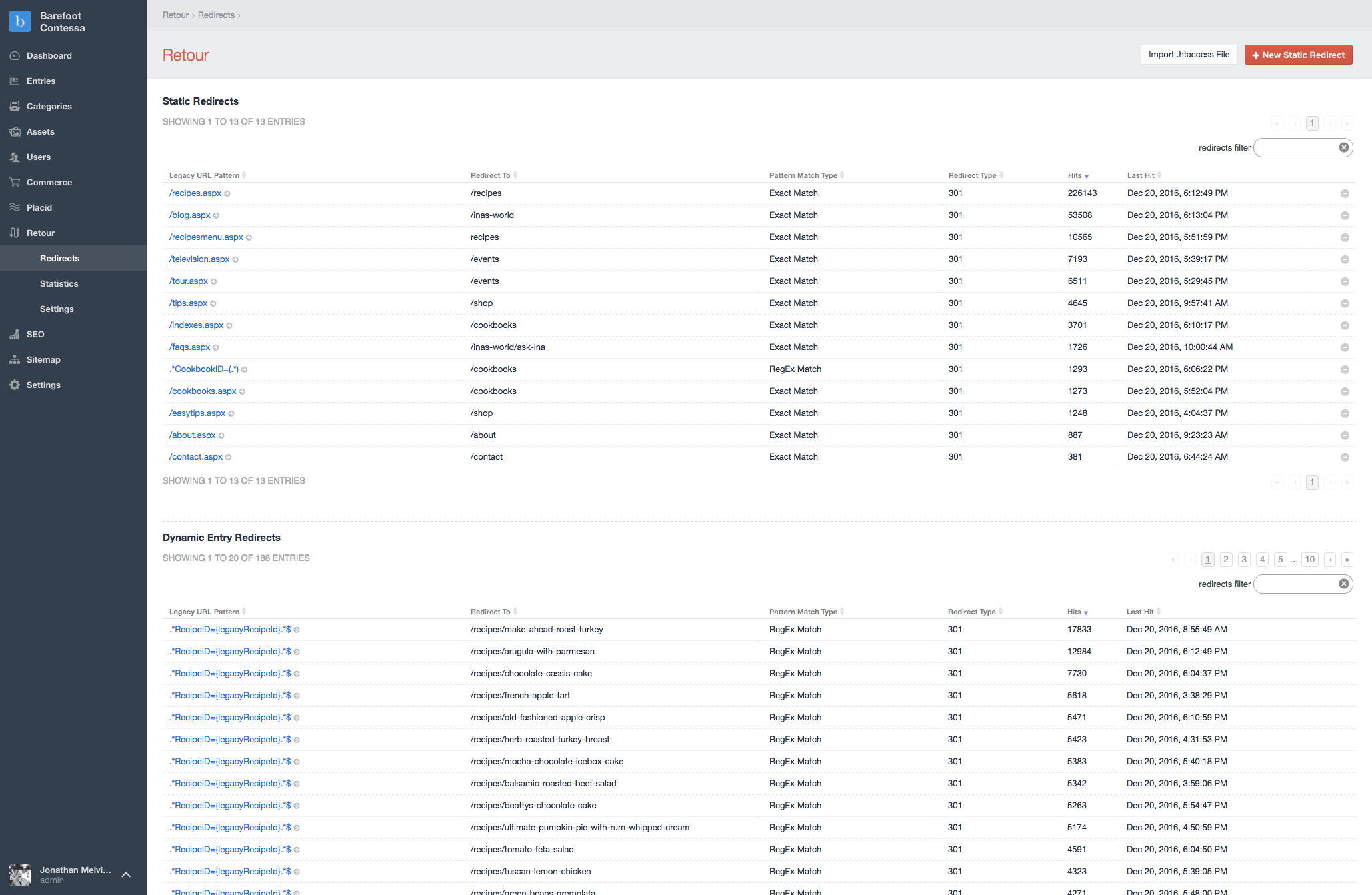The height and width of the screenshot is (895, 1372).
Task: Delete the /contact.aspx redirect row
Action: pos(1345,457)
